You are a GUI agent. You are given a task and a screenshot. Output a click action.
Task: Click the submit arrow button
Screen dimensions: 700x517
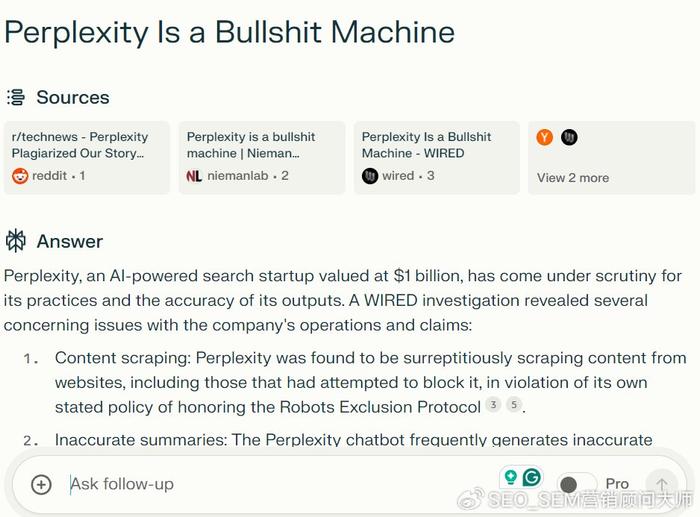(x=662, y=484)
